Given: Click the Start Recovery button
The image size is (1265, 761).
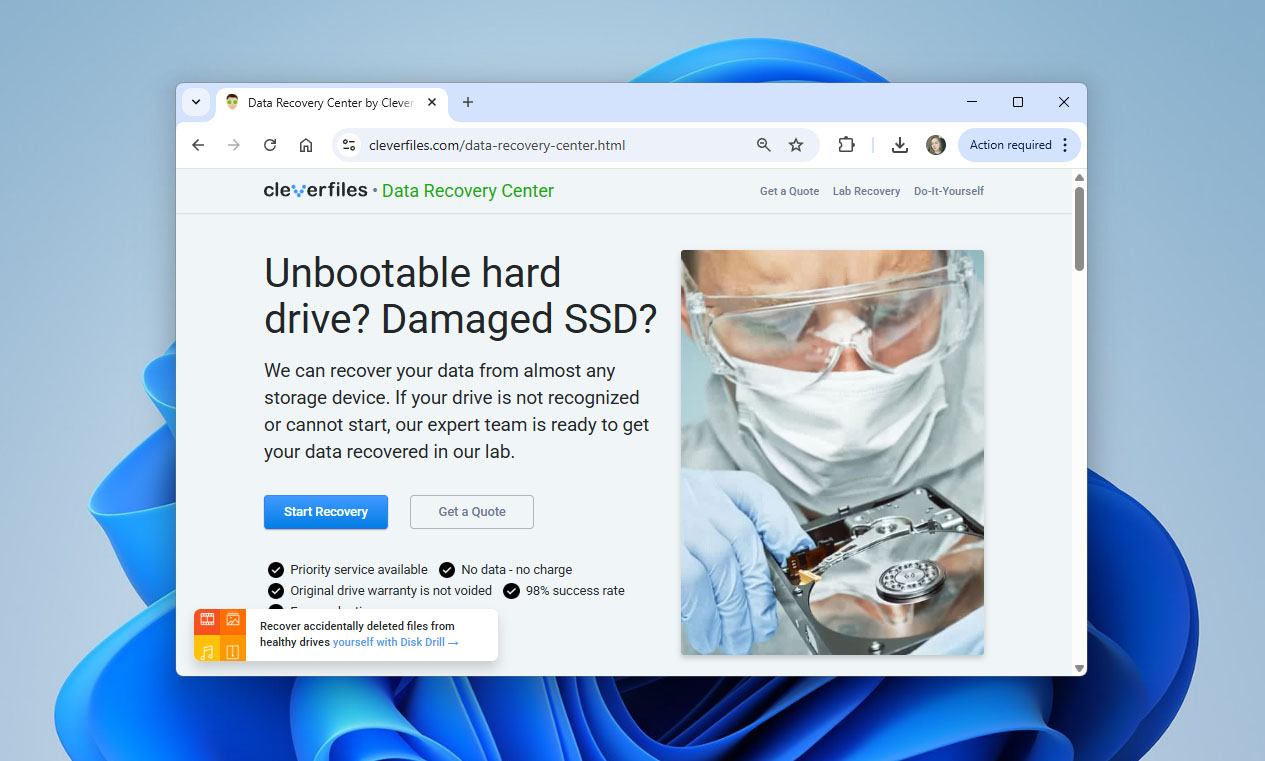Looking at the screenshot, I should [x=325, y=512].
